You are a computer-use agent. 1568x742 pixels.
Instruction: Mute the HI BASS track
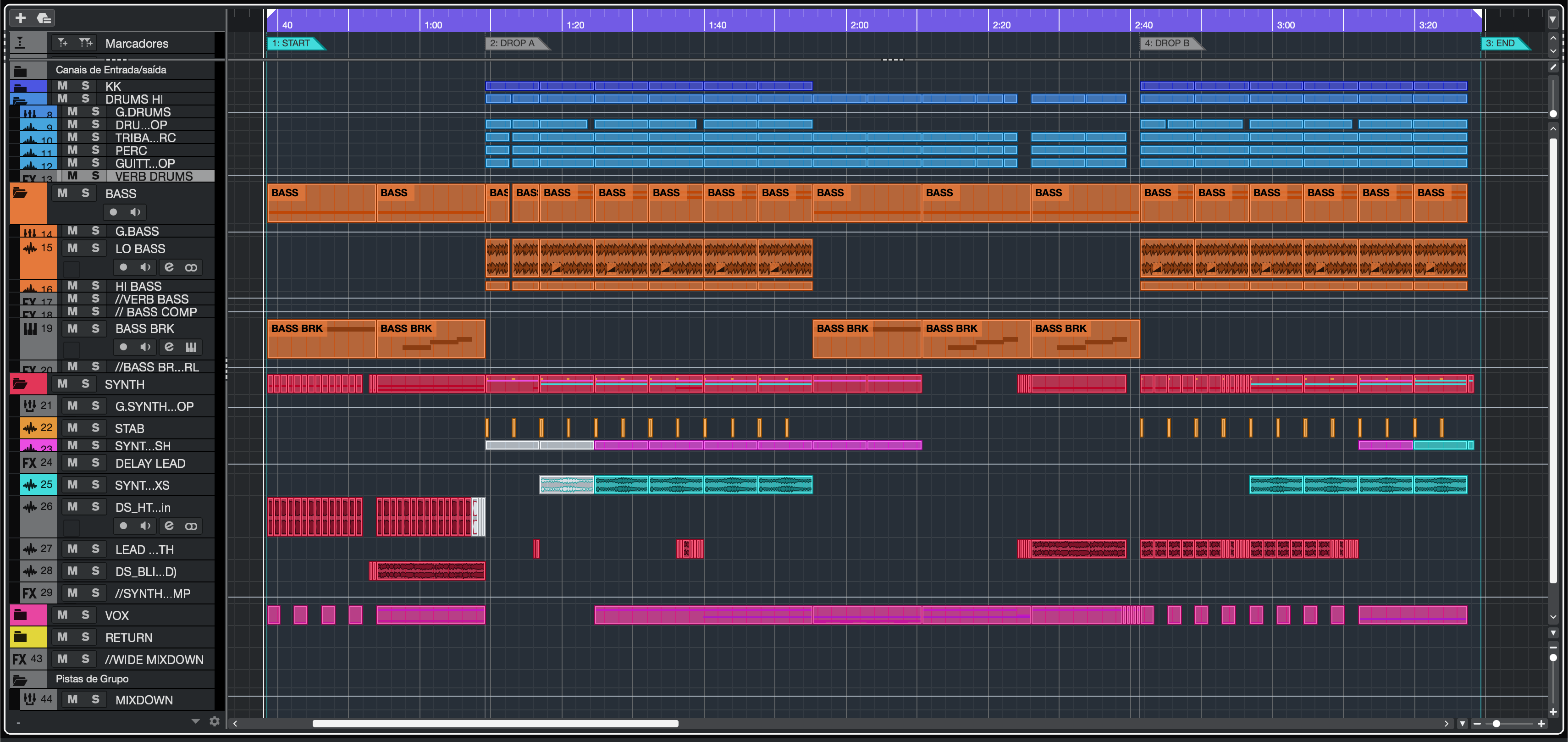pos(72,286)
